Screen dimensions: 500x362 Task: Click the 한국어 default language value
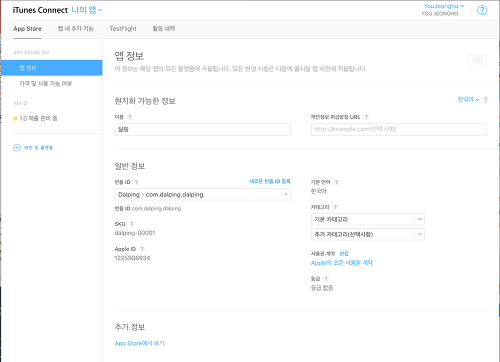[x=318, y=191]
